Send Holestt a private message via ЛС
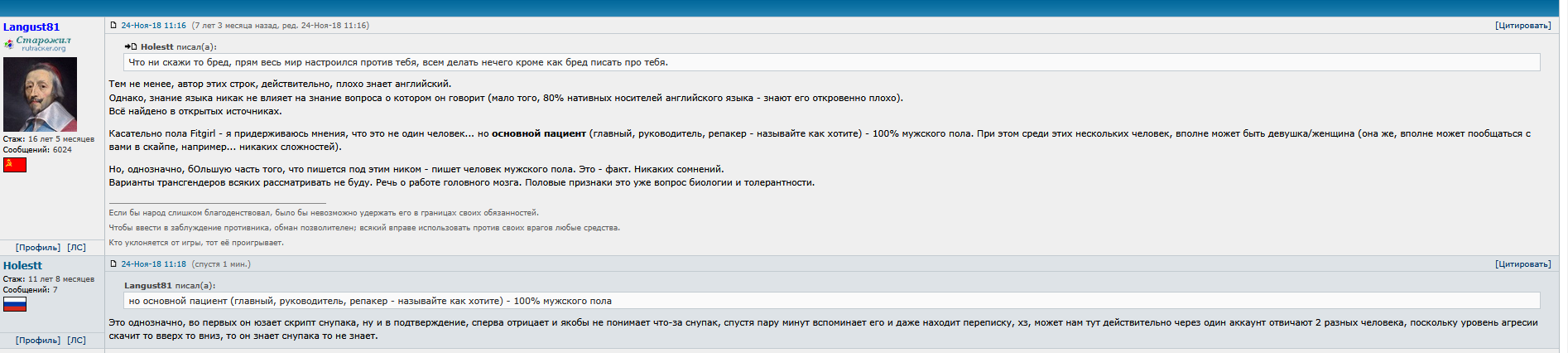 click(76, 341)
